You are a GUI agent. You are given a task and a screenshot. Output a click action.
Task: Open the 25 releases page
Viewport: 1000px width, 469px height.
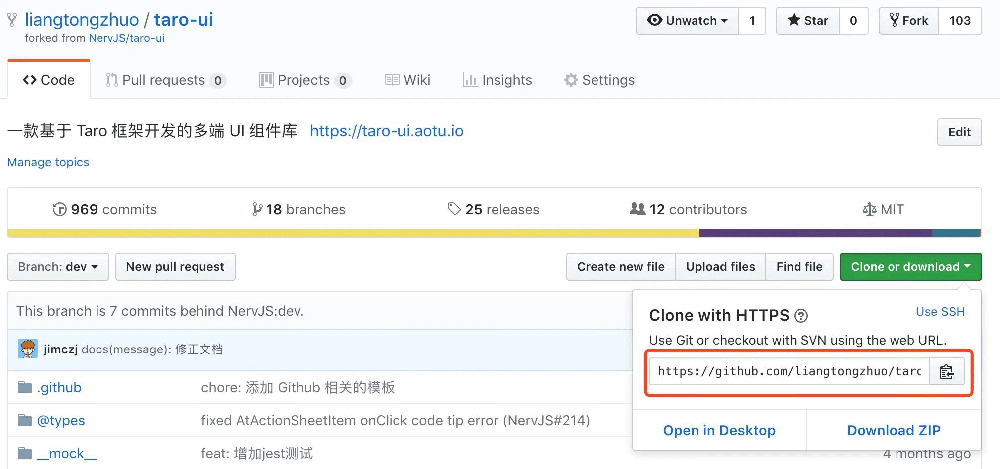(x=494, y=209)
